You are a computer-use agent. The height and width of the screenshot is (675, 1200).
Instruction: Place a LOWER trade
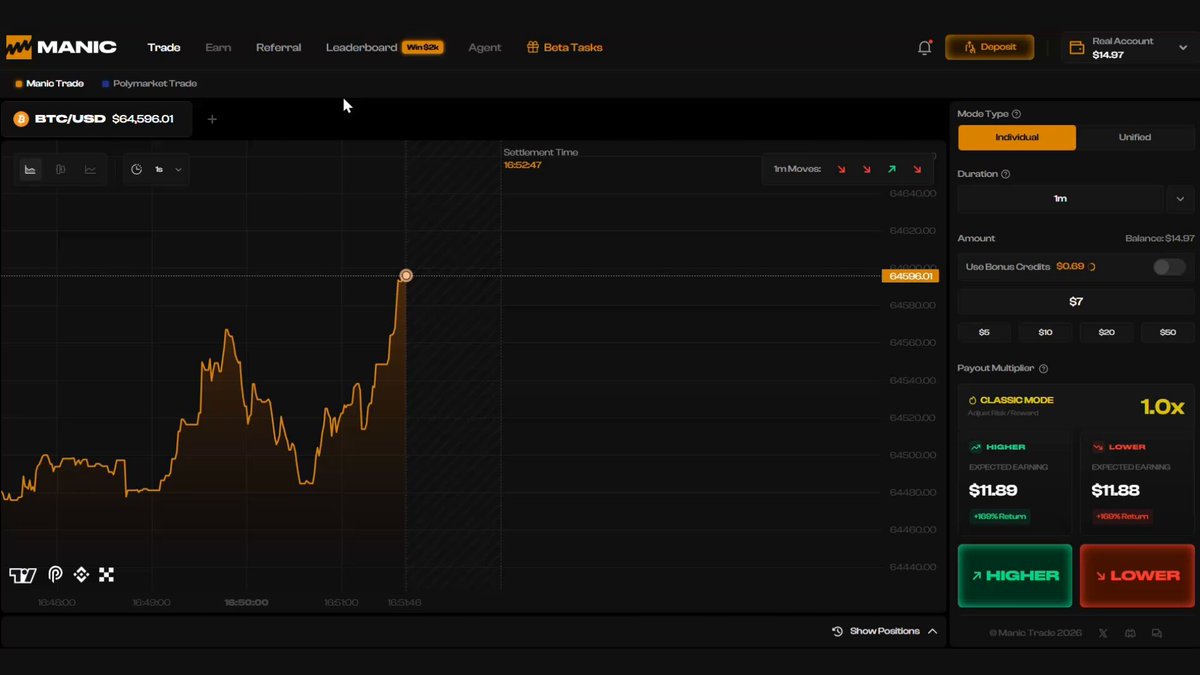click(1137, 576)
